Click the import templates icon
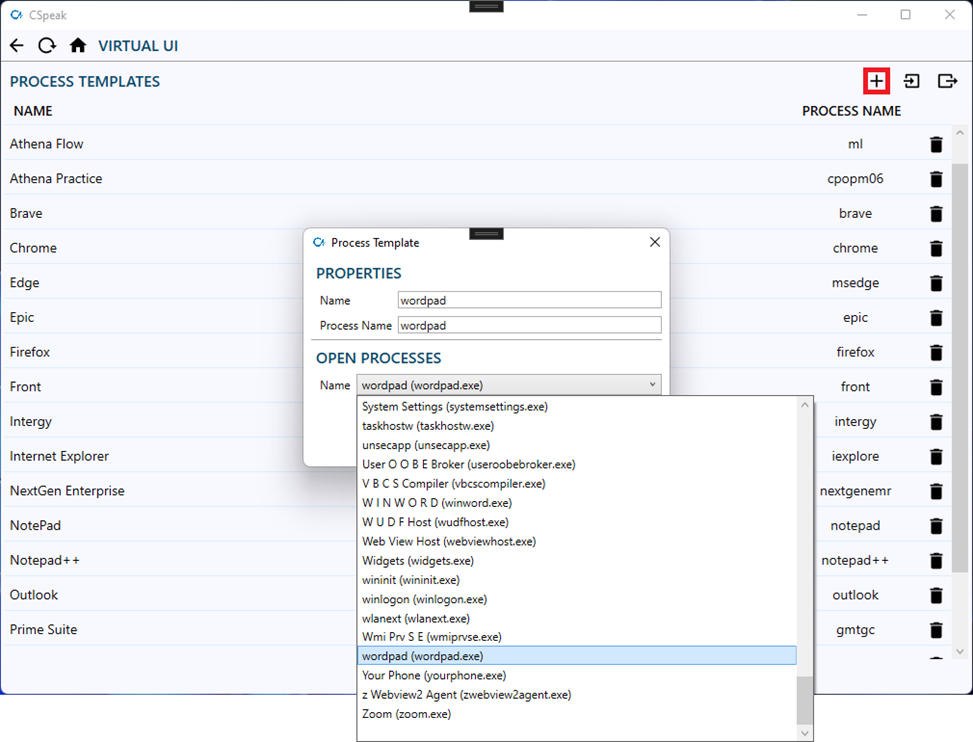Viewport: 973px width, 742px height. pyautogui.click(x=912, y=81)
